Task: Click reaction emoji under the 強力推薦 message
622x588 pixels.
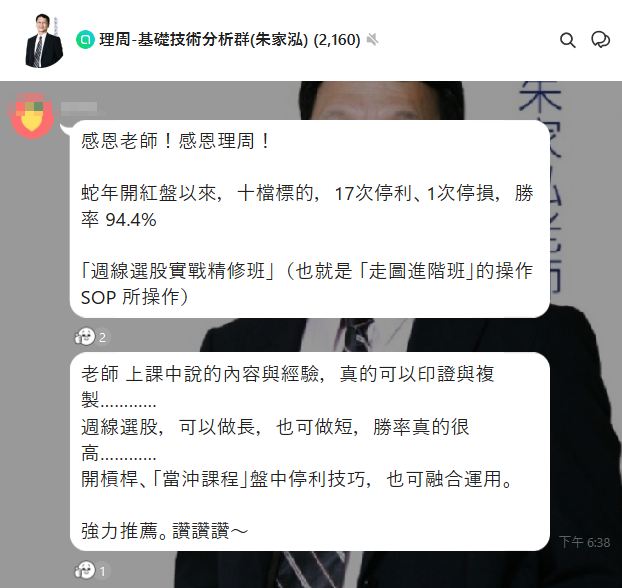Action: 85,571
